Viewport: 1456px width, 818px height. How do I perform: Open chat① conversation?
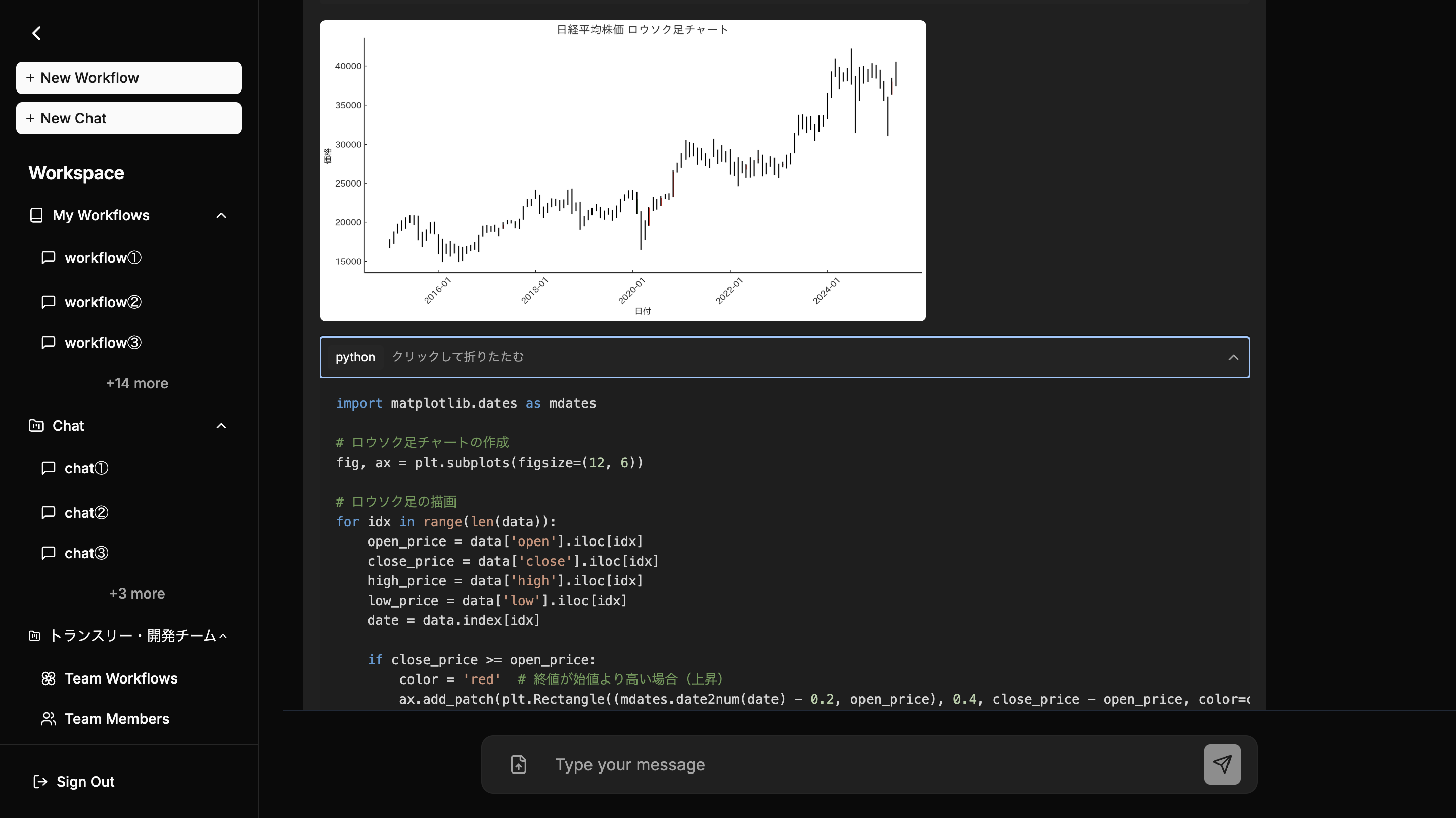pos(86,468)
